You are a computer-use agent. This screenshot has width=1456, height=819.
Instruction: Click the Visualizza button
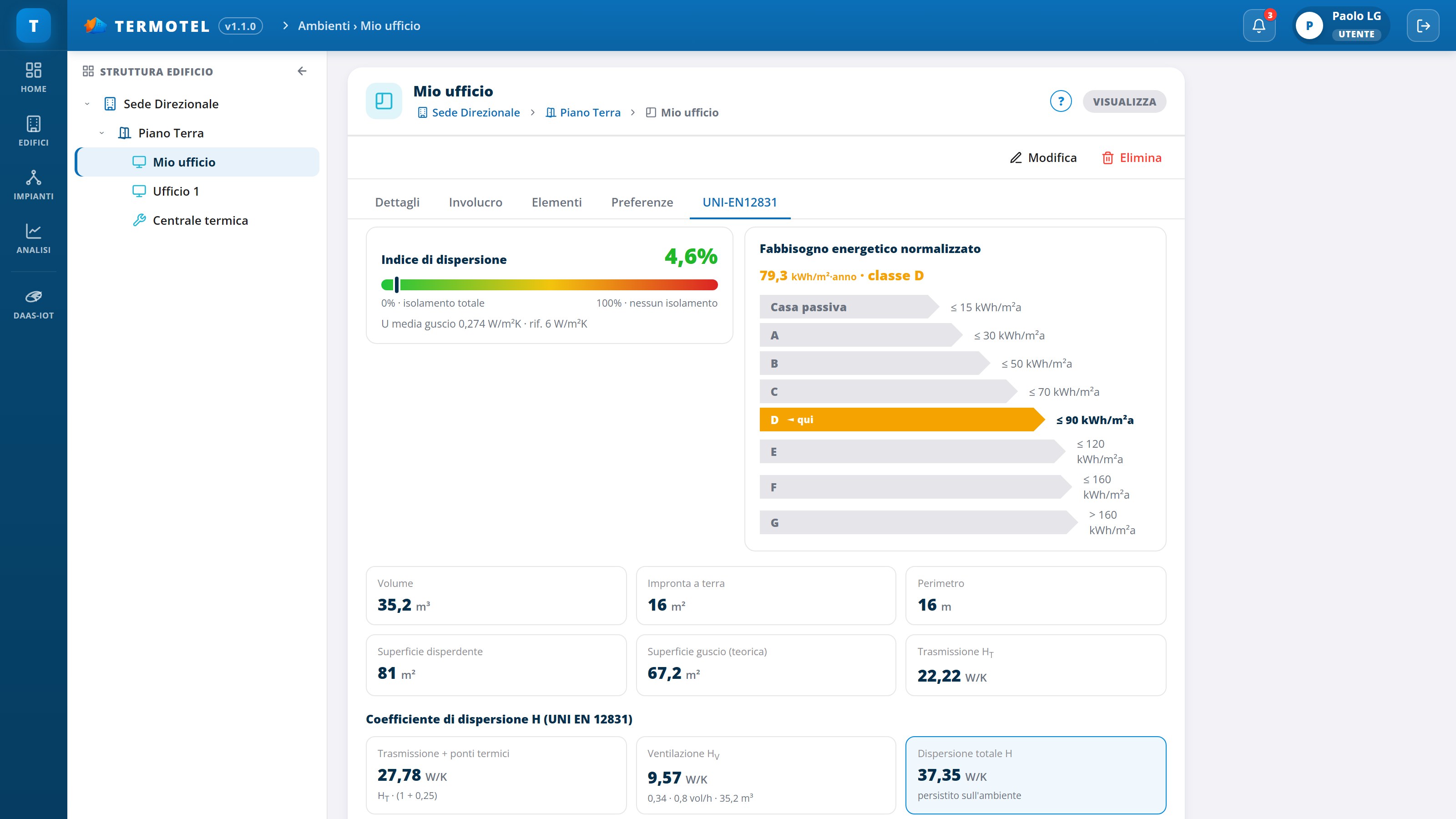point(1124,102)
